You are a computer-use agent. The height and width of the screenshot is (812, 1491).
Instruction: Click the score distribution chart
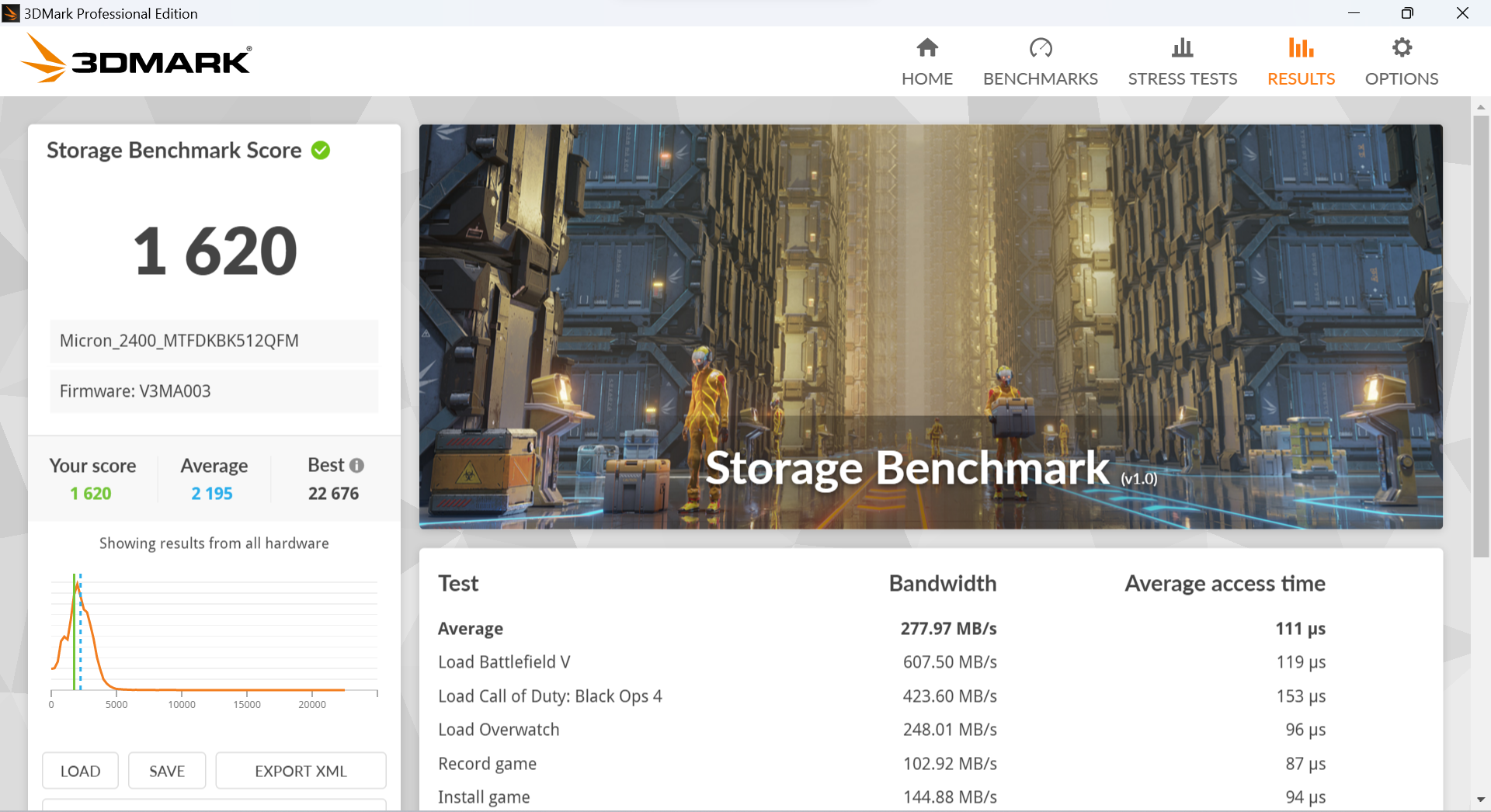pos(214,640)
